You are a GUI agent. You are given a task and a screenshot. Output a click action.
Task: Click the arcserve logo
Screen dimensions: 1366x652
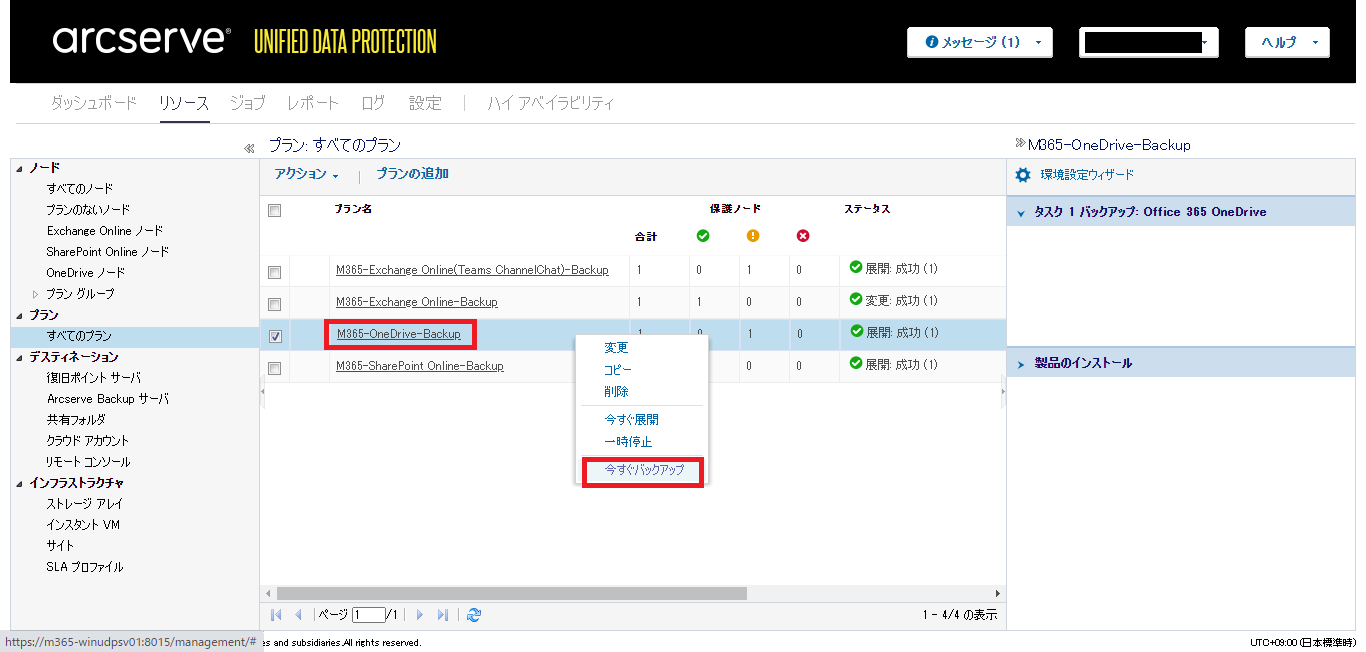(x=141, y=40)
